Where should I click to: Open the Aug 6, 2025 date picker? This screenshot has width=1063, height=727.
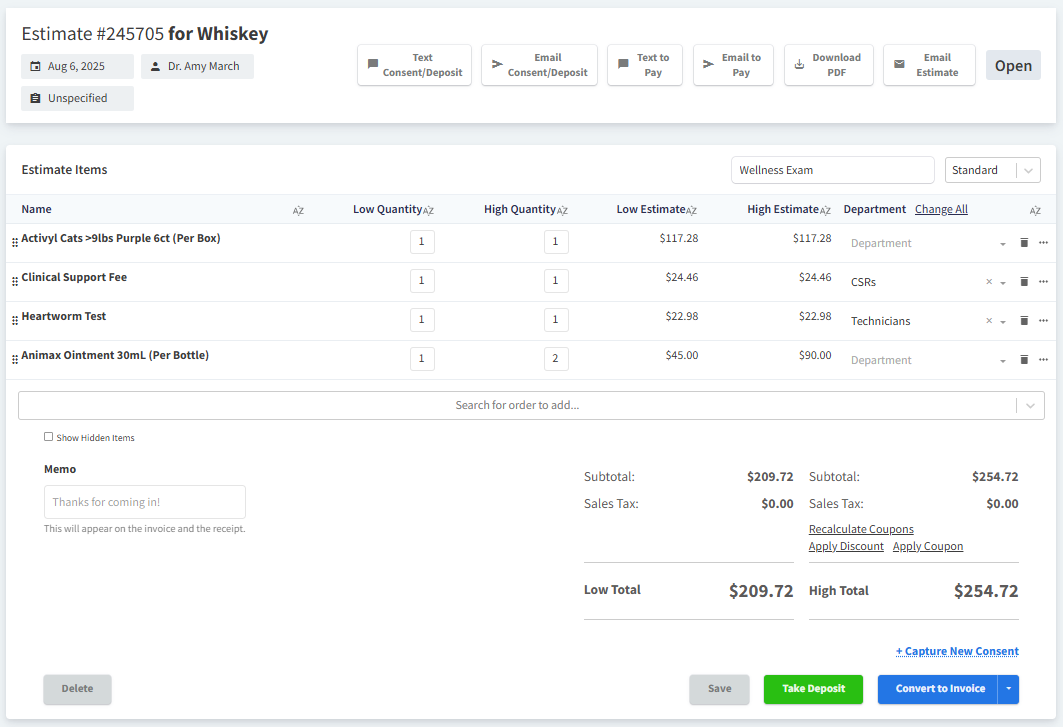coord(77,66)
